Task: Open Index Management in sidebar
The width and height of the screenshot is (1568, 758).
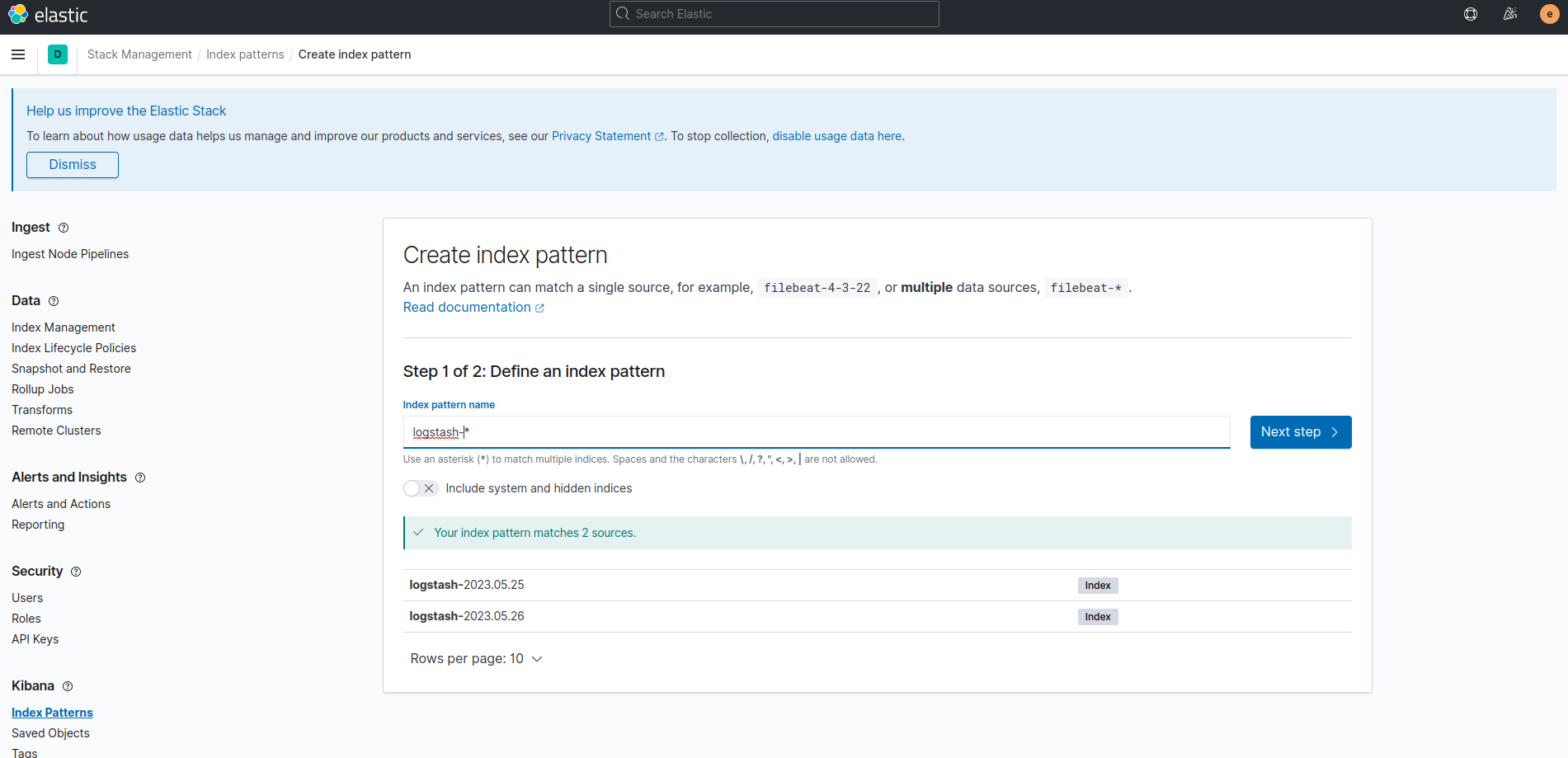Action: [x=64, y=327]
